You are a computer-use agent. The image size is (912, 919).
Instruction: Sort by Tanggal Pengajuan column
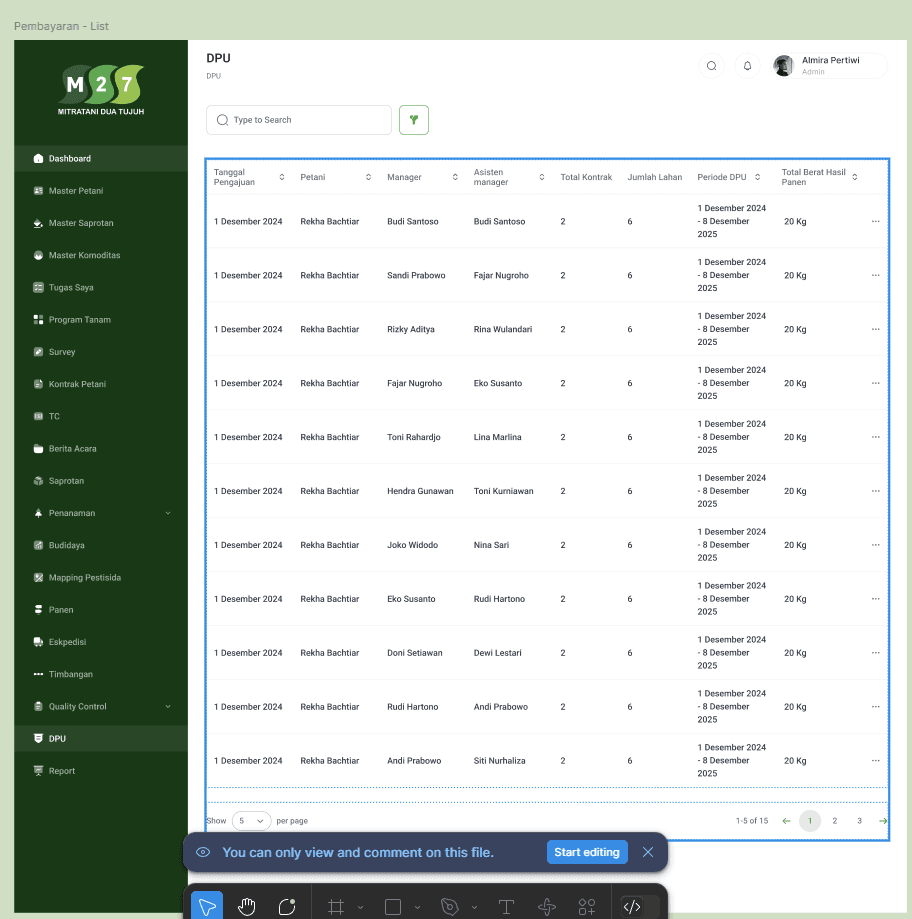tap(282, 177)
